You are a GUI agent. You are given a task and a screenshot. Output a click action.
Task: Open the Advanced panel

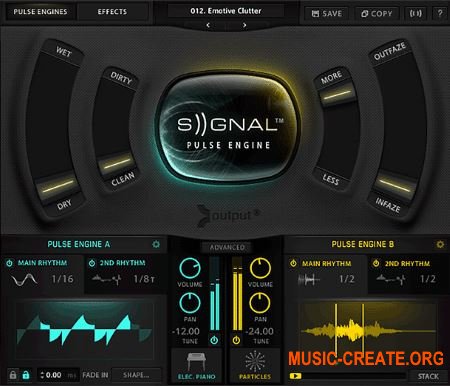coord(227,247)
